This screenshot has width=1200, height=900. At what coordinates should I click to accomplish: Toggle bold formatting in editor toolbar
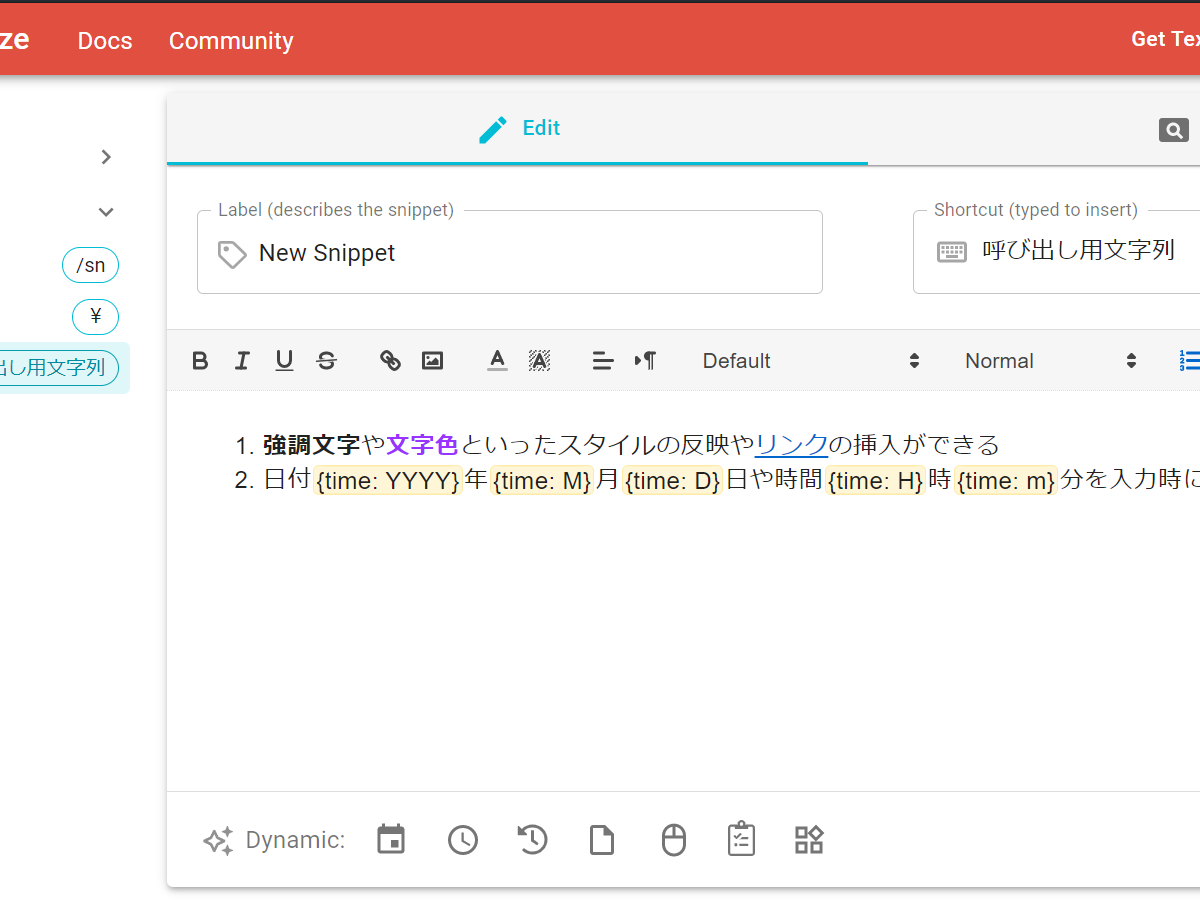[200, 361]
